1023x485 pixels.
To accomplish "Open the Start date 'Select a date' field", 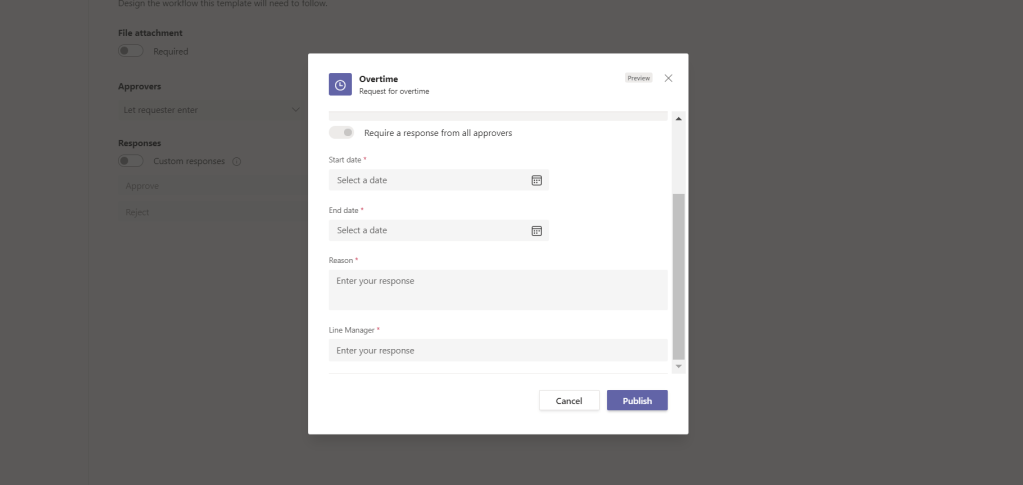I will (x=430, y=180).
